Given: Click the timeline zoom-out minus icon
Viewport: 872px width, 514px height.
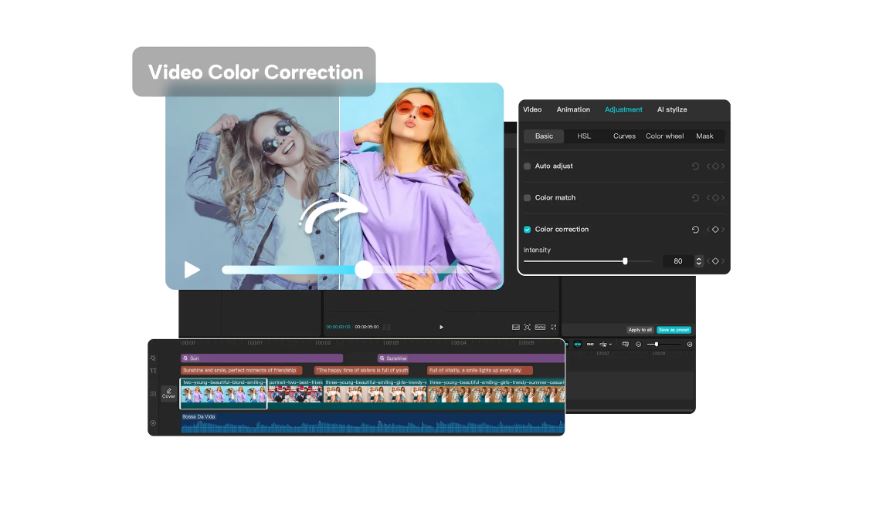Looking at the screenshot, I should pyautogui.click(x=638, y=344).
